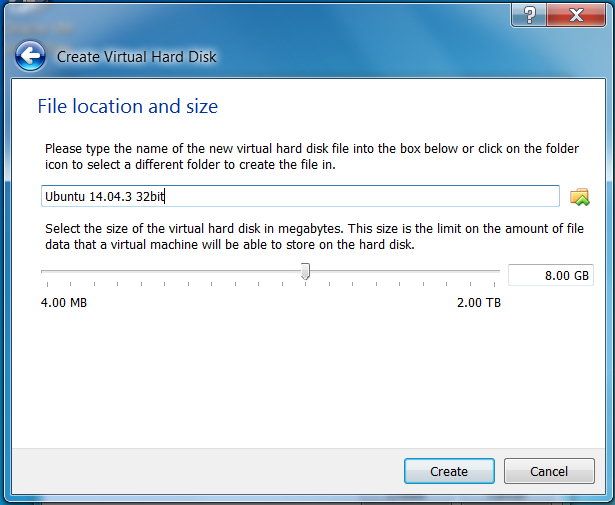Click the disk size slider handle

tap(305, 271)
